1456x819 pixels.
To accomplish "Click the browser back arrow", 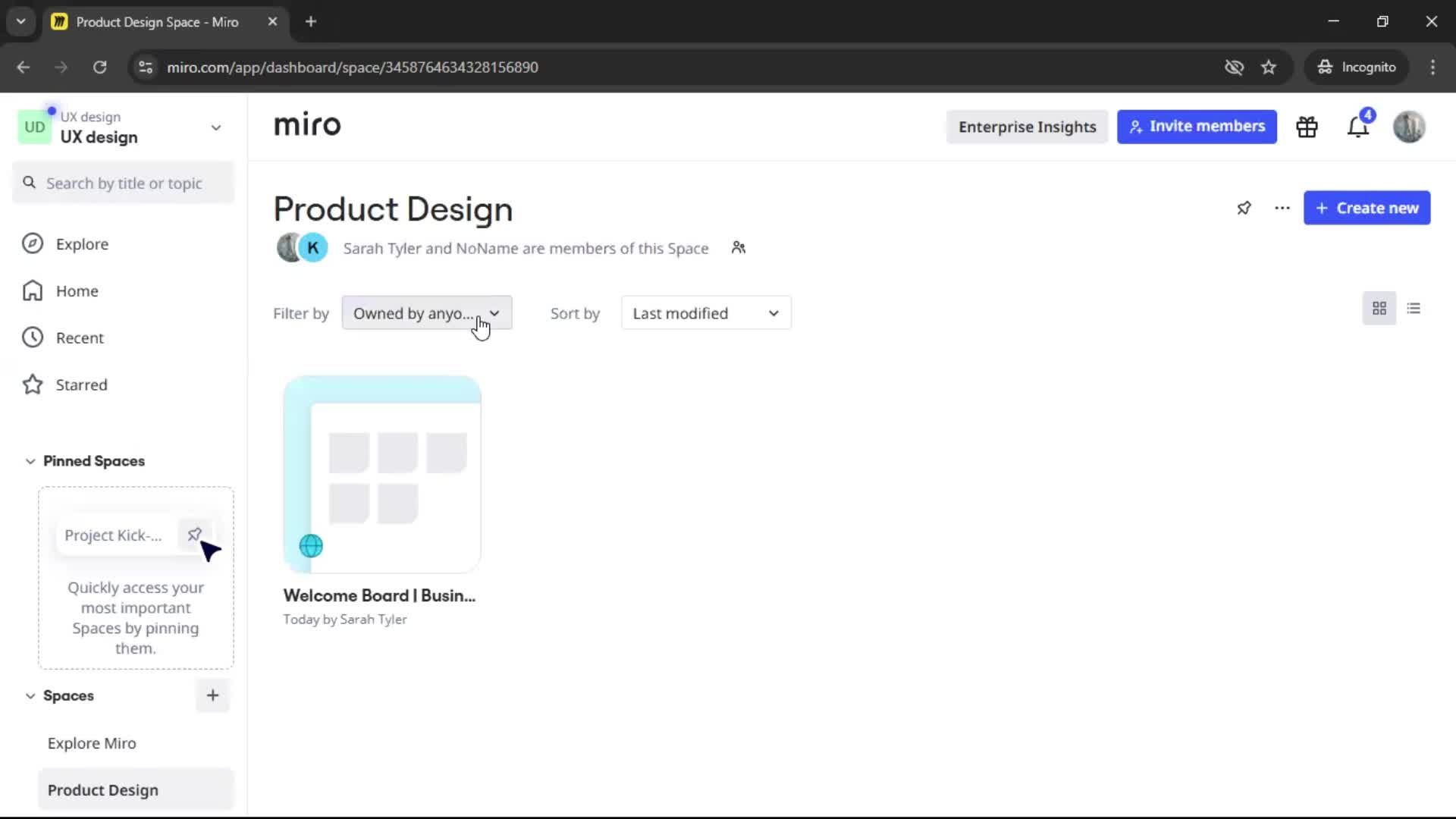I will 24,67.
